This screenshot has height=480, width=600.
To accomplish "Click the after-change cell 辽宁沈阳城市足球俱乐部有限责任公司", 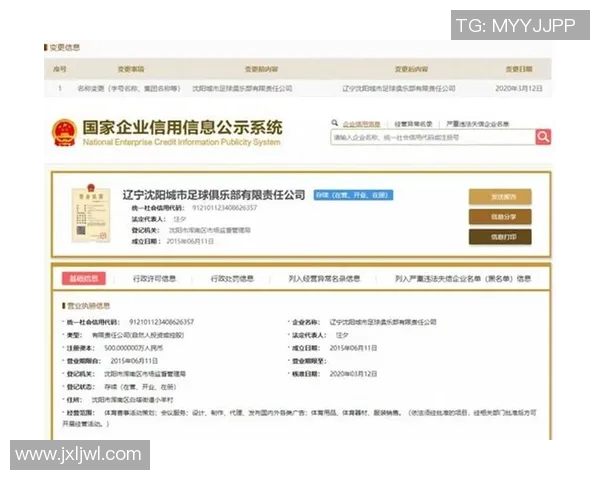I will click(x=399, y=88).
